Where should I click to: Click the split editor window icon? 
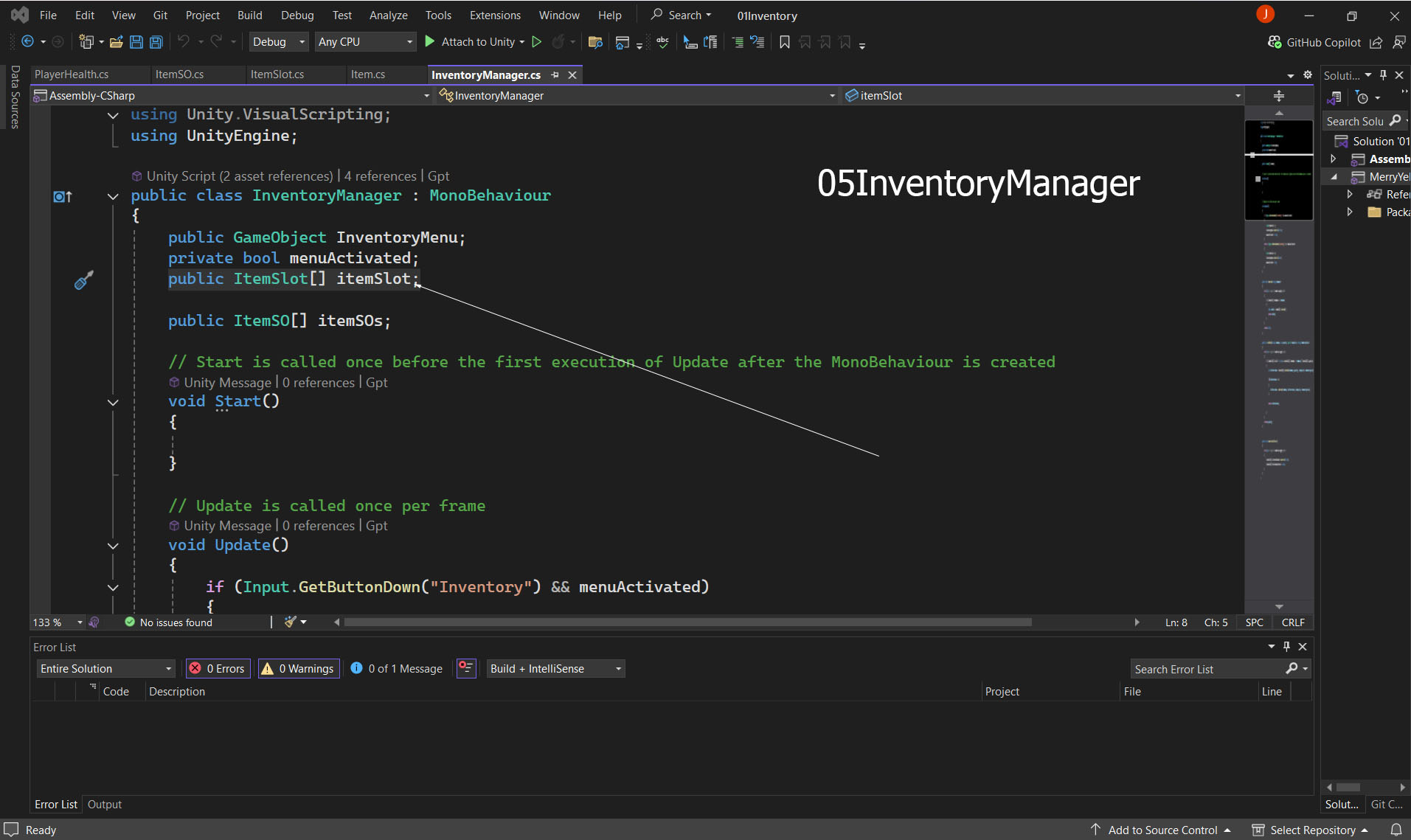tap(1279, 96)
